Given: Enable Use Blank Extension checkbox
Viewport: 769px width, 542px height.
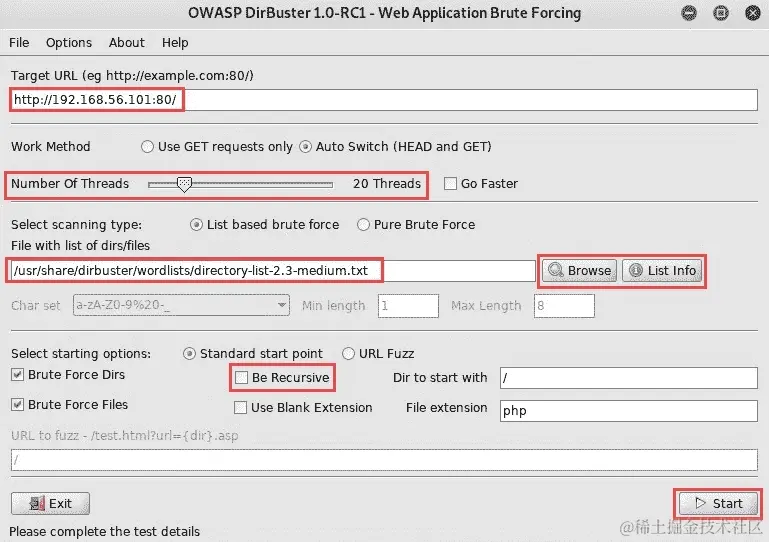Looking at the screenshot, I should (x=240, y=408).
